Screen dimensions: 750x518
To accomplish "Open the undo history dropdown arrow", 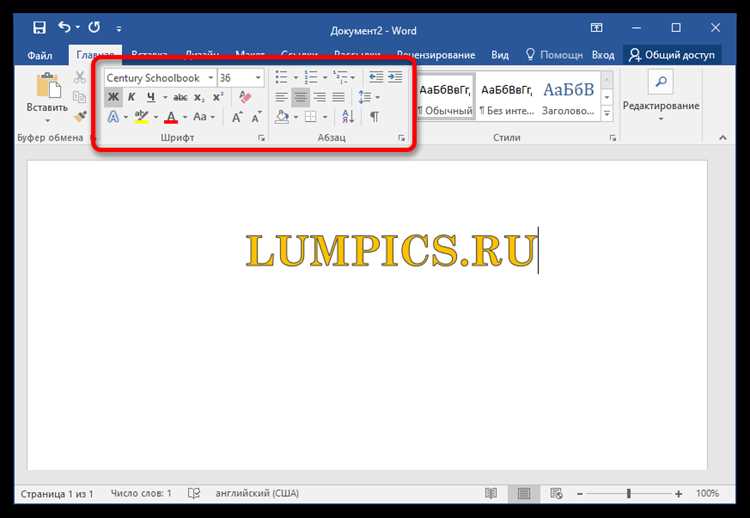I will click(x=77, y=28).
